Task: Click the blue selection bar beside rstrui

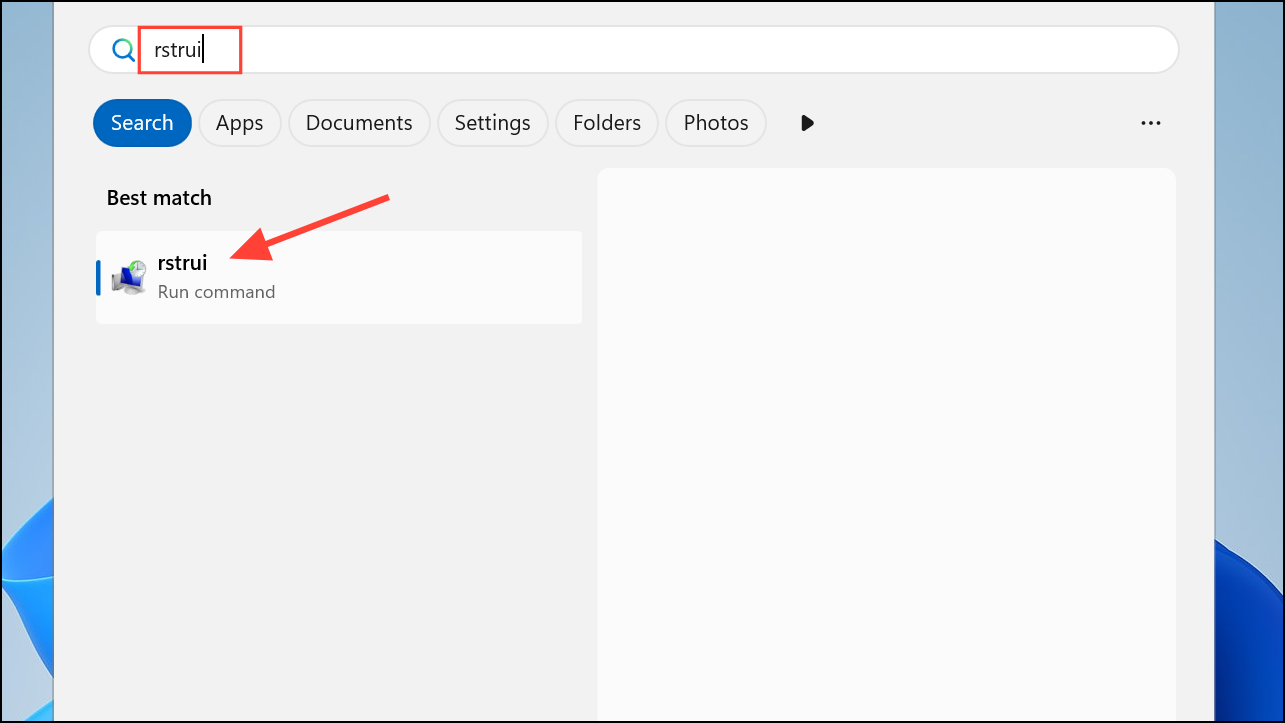Action: pyautogui.click(x=98, y=277)
